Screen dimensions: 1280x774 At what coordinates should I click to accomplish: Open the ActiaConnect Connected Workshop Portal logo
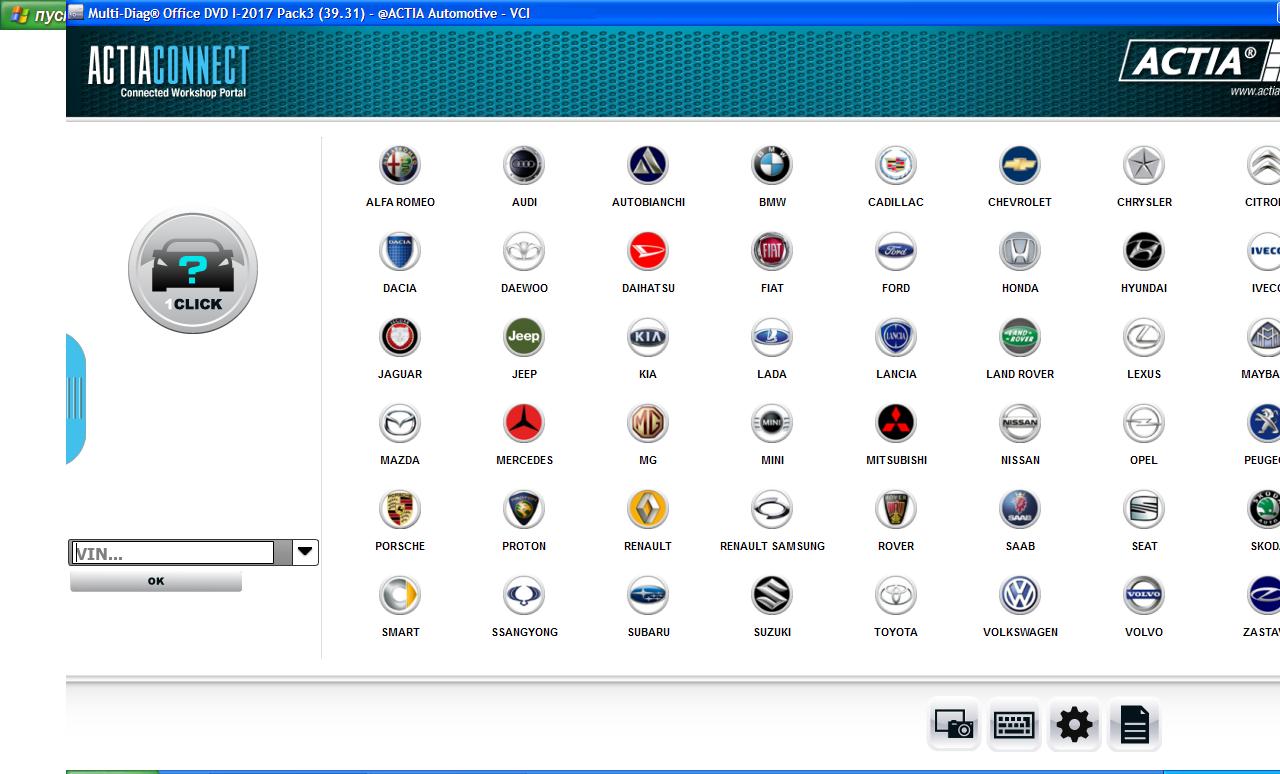coord(168,71)
